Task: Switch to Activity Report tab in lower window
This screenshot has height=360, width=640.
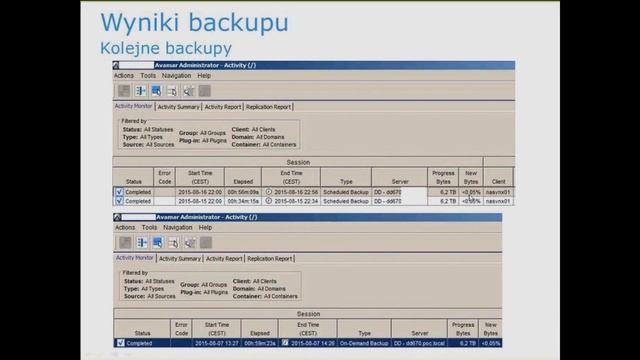Action: [224, 259]
